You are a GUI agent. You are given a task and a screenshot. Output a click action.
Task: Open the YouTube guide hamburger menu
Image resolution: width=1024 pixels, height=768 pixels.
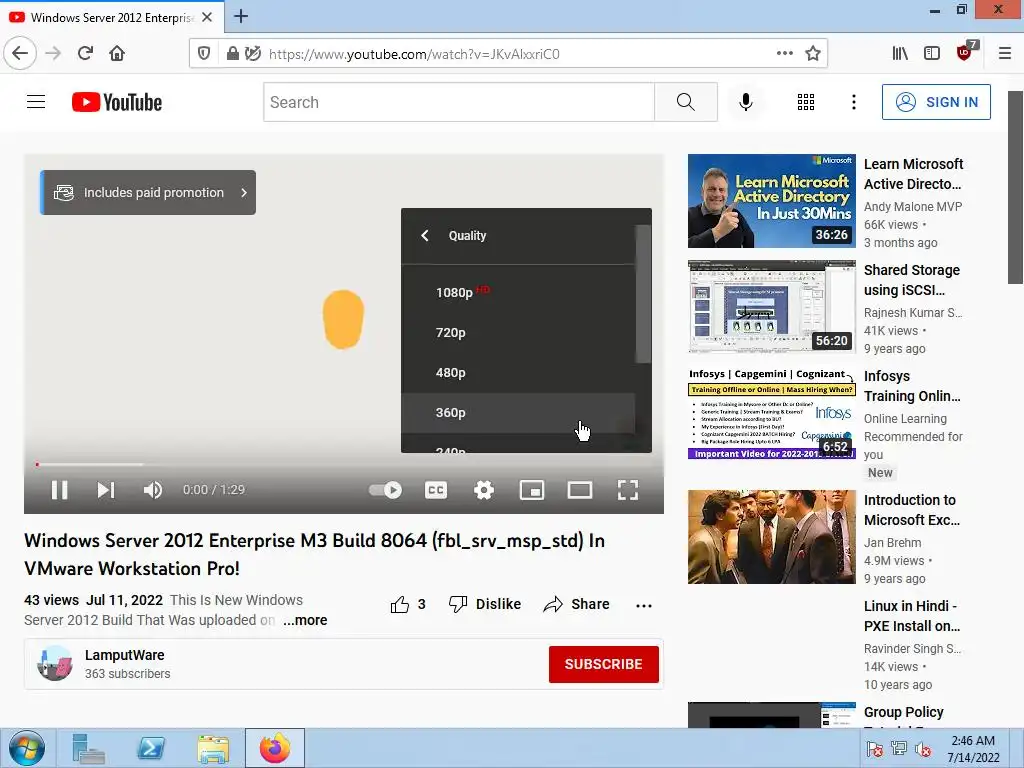(x=36, y=102)
